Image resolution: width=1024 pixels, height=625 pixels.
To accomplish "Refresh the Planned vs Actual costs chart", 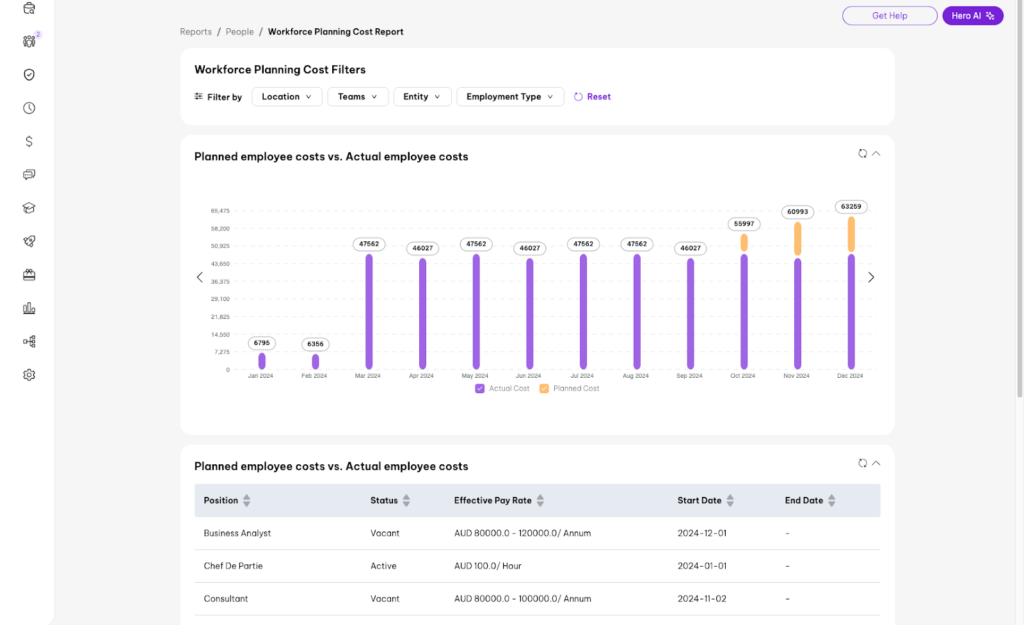I will (x=862, y=153).
